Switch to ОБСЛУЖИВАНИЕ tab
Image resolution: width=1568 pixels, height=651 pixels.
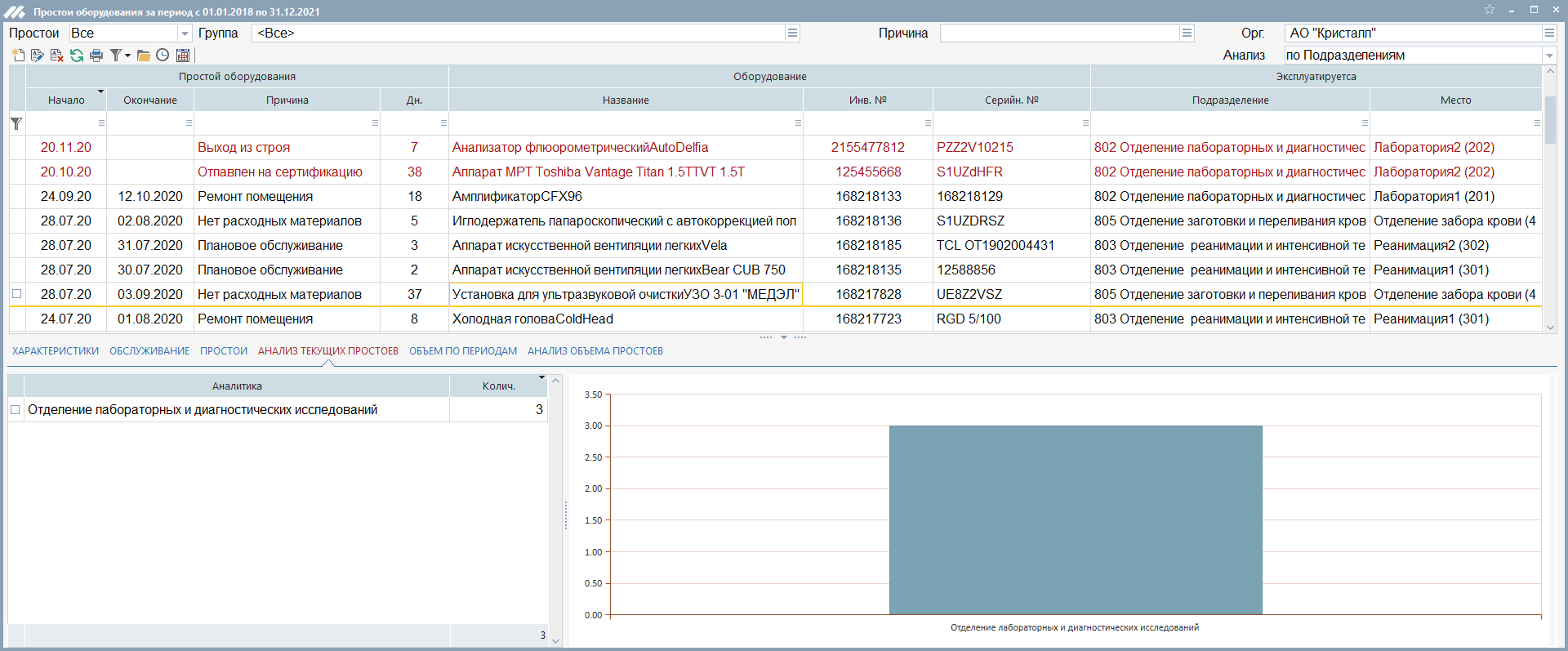point(149,351)
